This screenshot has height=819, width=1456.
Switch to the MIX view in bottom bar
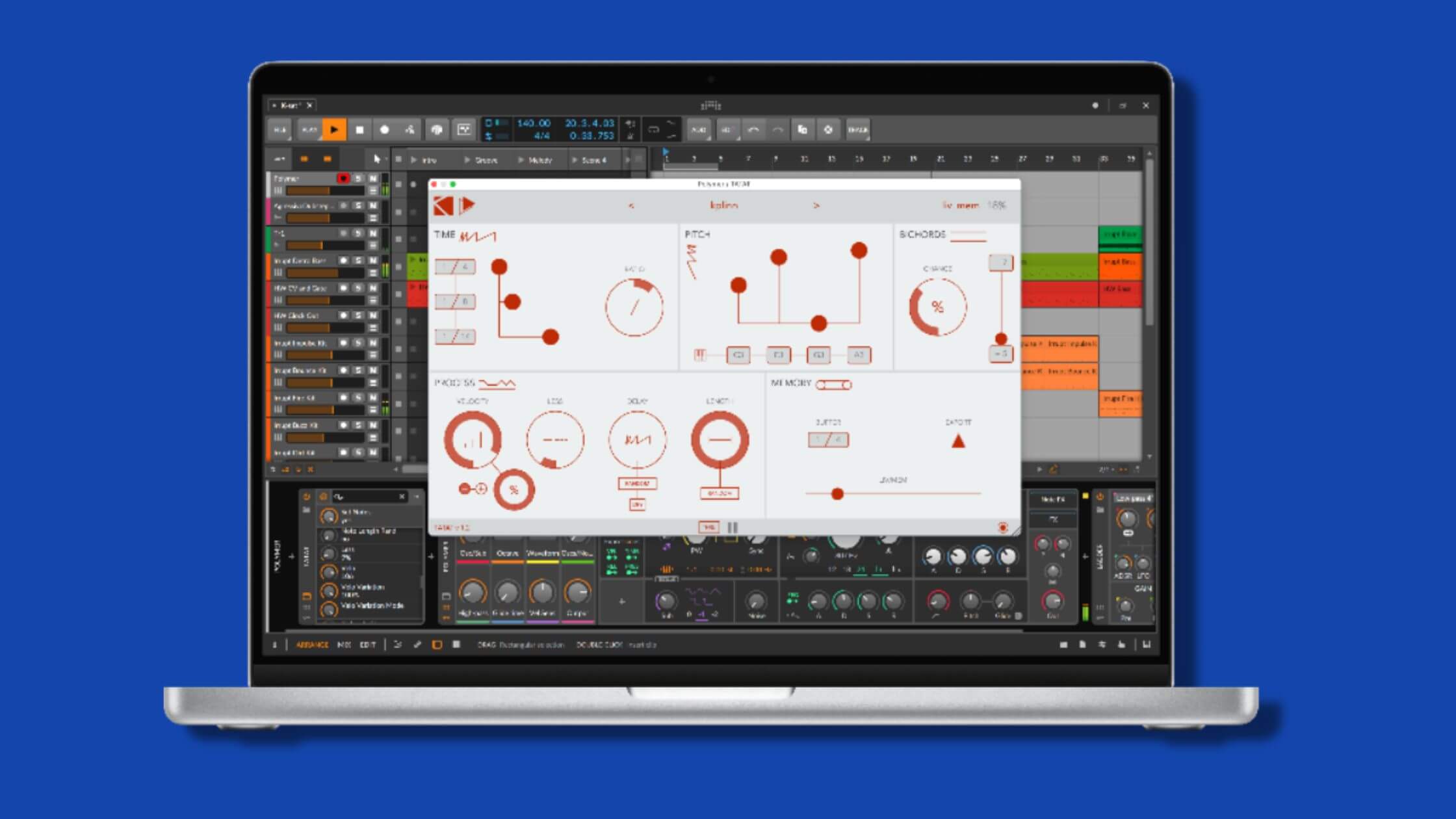pos(344,645)
